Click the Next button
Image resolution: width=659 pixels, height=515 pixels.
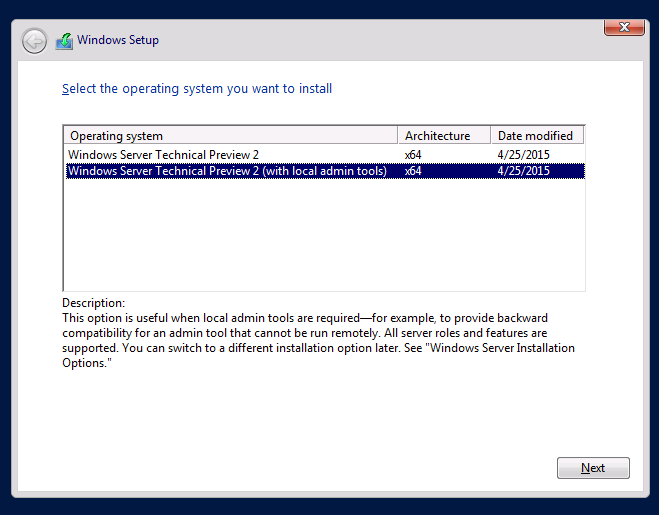coord(593,468)
